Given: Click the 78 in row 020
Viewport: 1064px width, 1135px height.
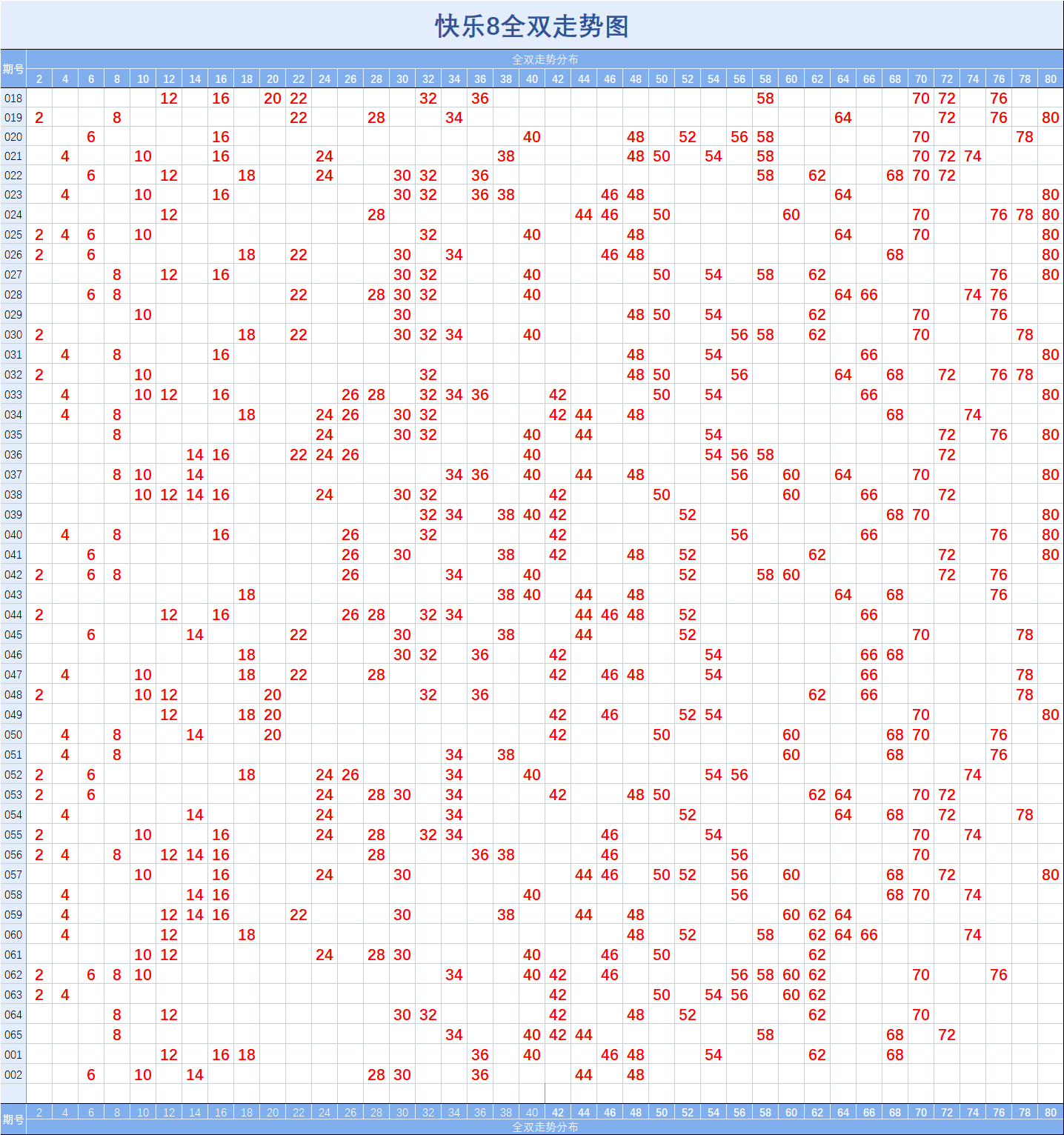Looking at the screenshot, I should pyautogui.click(x=1025, y=136).
